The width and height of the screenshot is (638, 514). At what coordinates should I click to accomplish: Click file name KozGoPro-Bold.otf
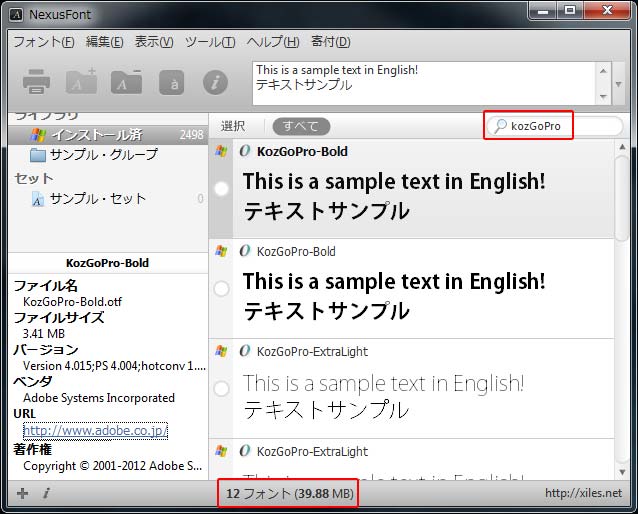click(x=72, y=302)
